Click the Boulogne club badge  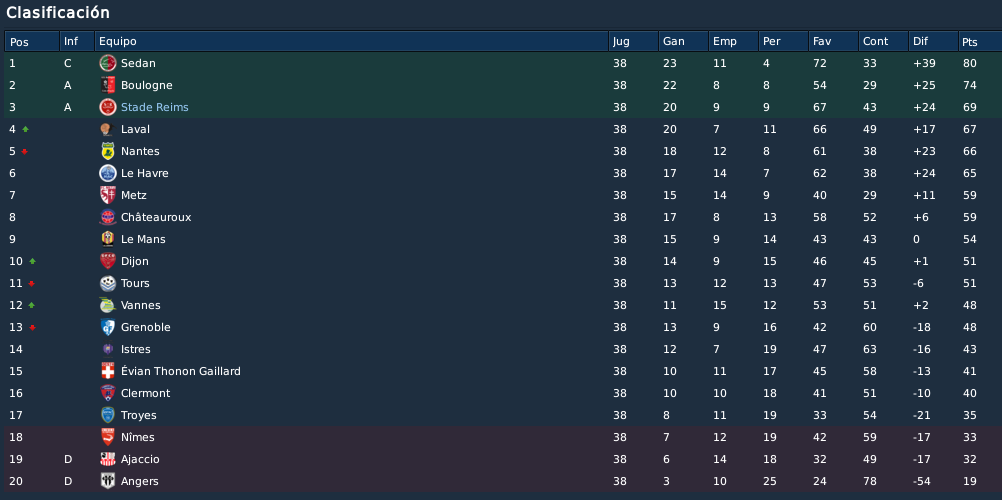[x=107, y=85]
